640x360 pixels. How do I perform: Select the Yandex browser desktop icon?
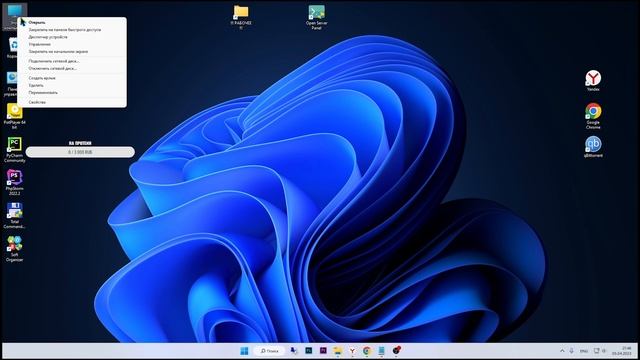point(593,80)
